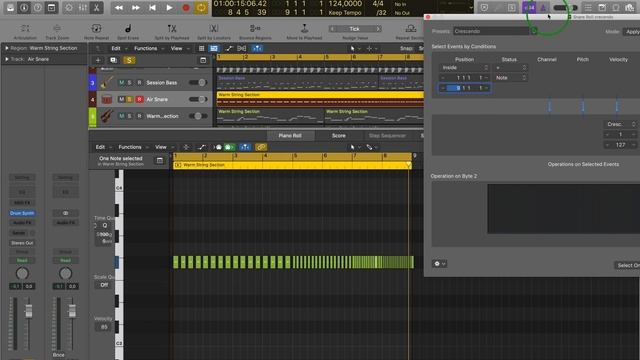This screenshot has width=640, height=360.
Task: Mute the Session Bass track
Action: (x=121, y=82)
